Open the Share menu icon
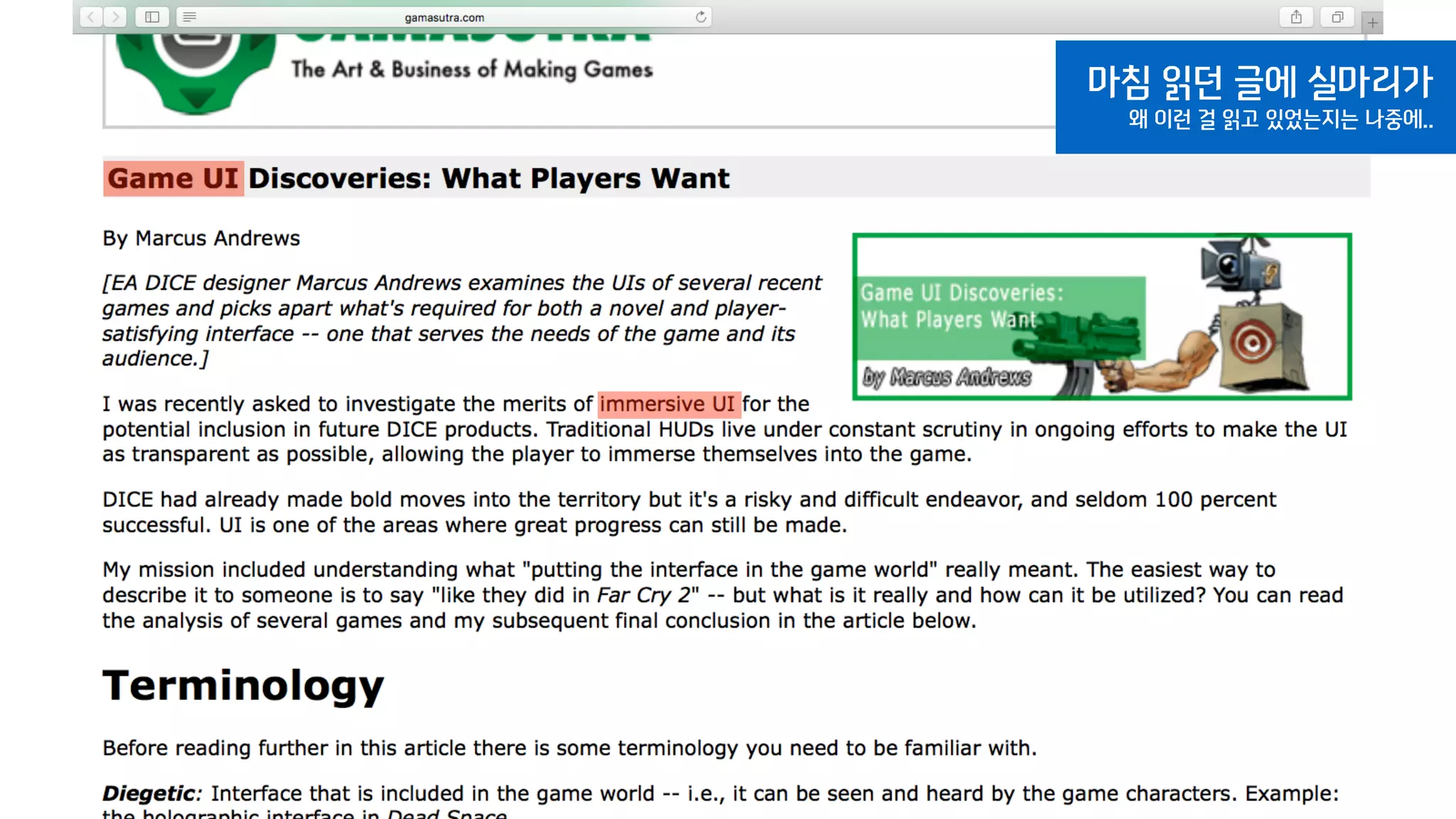Image resolution: width=1456 pixels, height=819 pixels. coord(1296,17)
